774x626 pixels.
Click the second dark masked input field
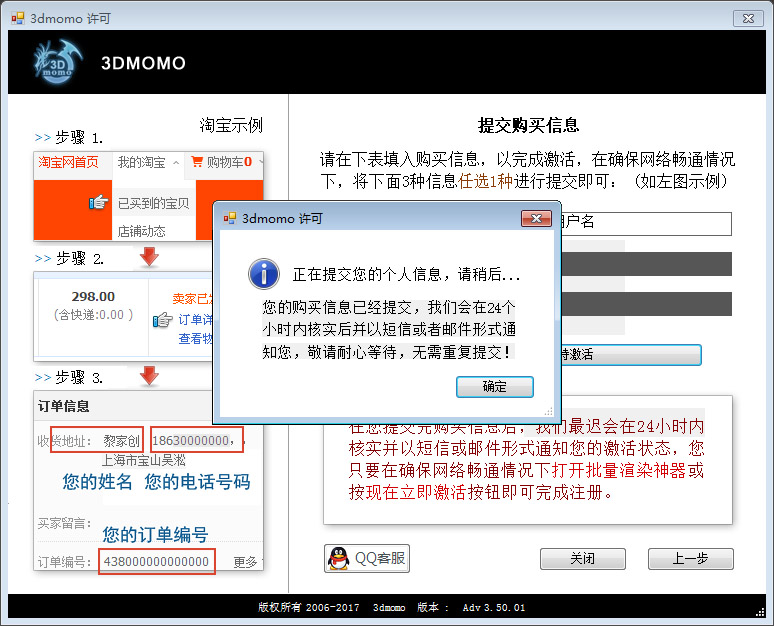(646, 304)
